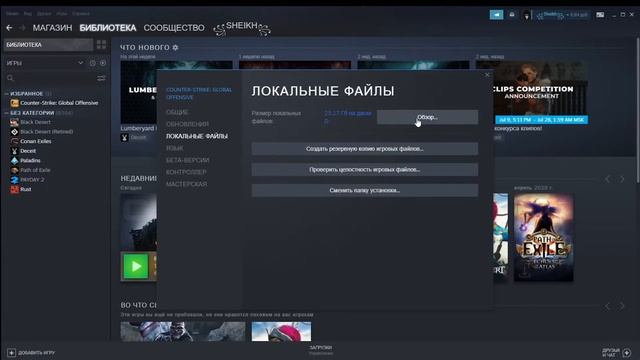
Task: Click the Decent game icon under the Lumberyard news
Action: (x=124, y=138)
